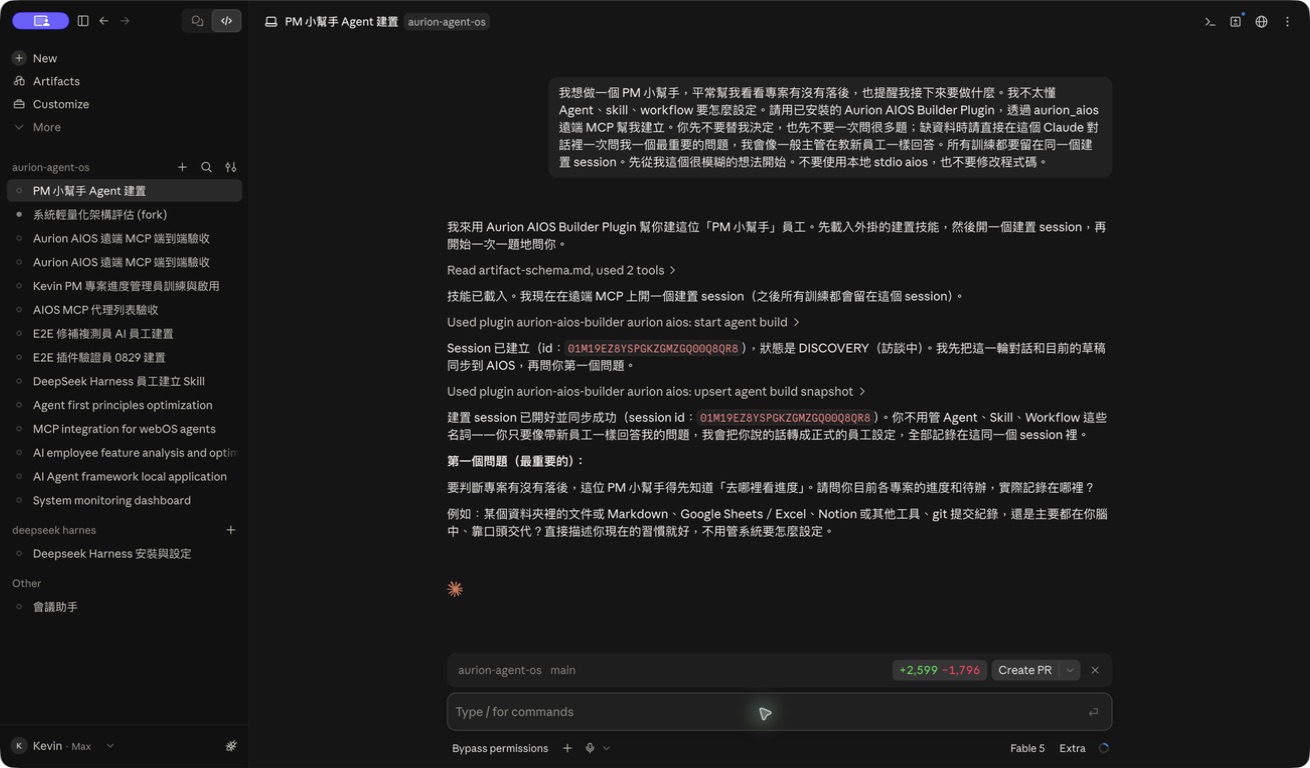Open the session 'AIOS MCP 代理列表驗收'
Screen dimensions: 1310x768
[x=124, y=310]
